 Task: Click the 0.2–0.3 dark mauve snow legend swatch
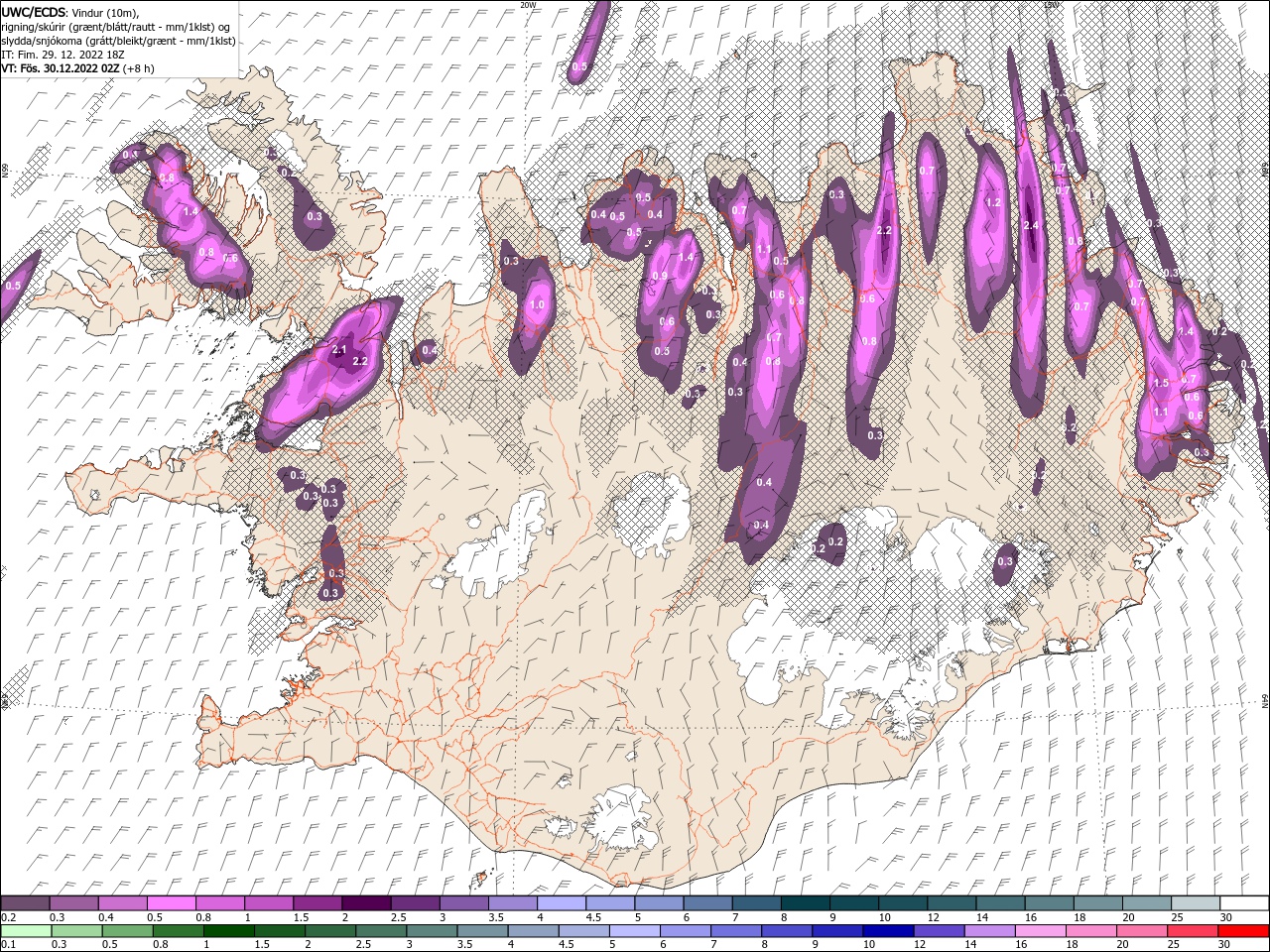pyautogui.click(x=25, y=903)
